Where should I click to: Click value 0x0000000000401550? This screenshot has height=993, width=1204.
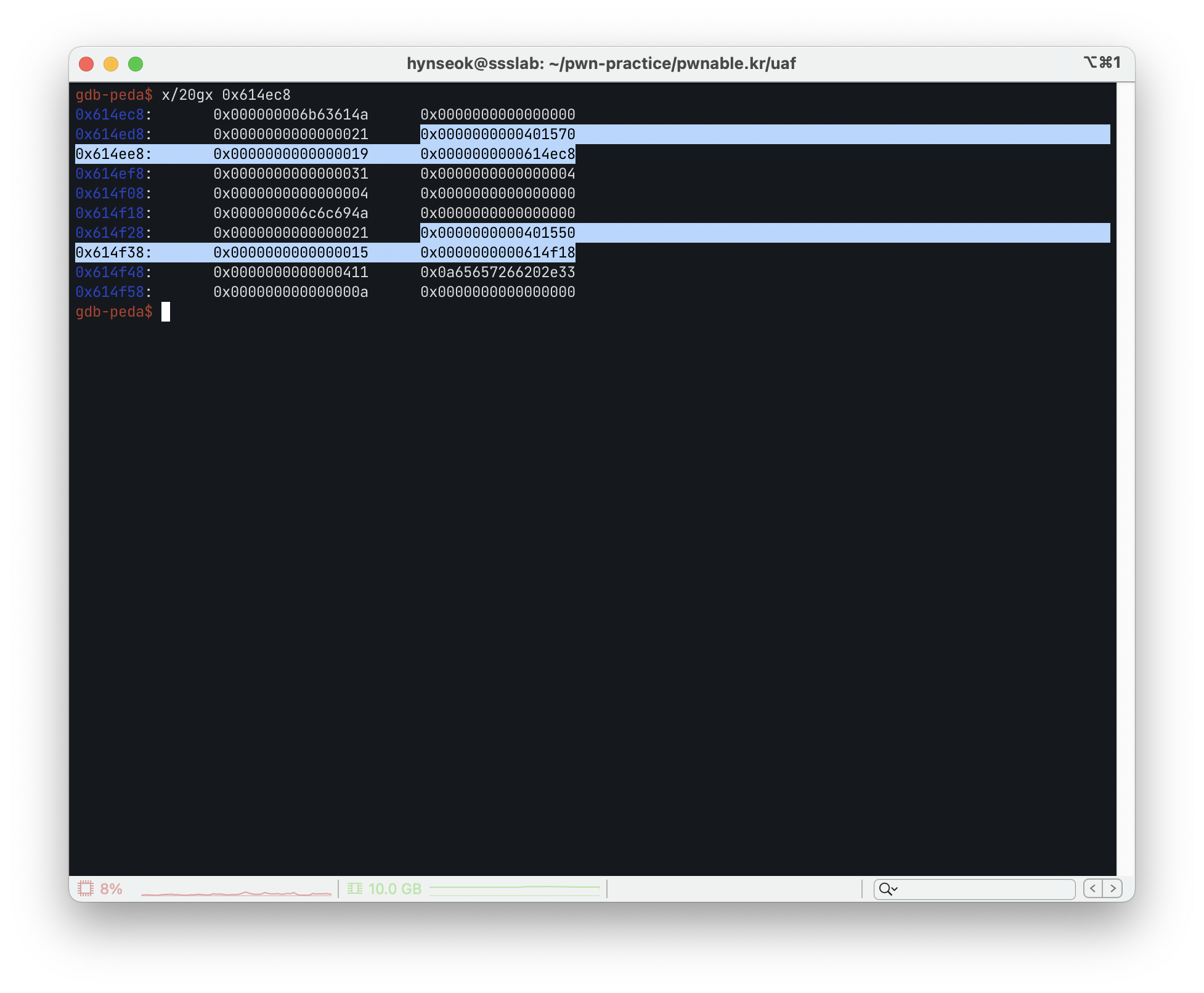coord(498,233)
